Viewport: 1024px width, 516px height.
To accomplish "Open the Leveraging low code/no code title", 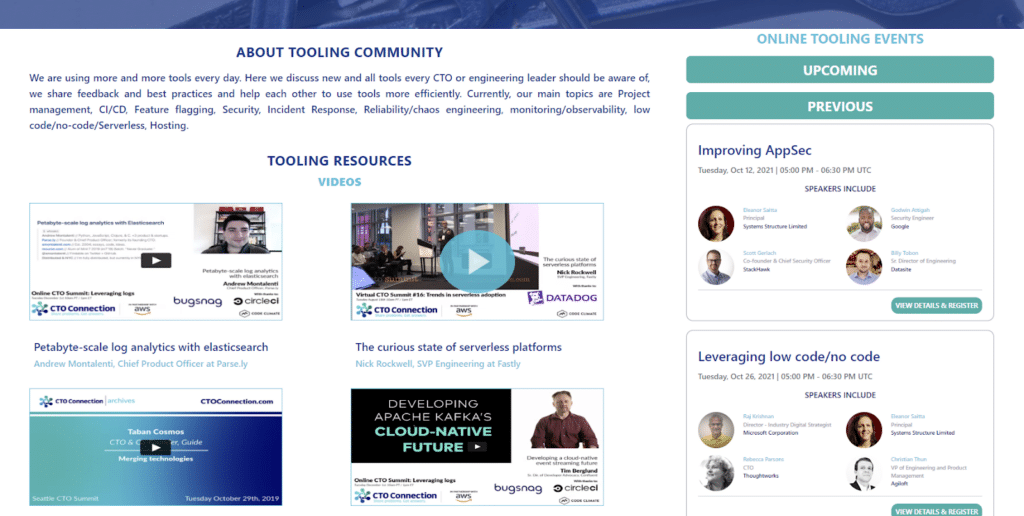I will click(788, 356).
